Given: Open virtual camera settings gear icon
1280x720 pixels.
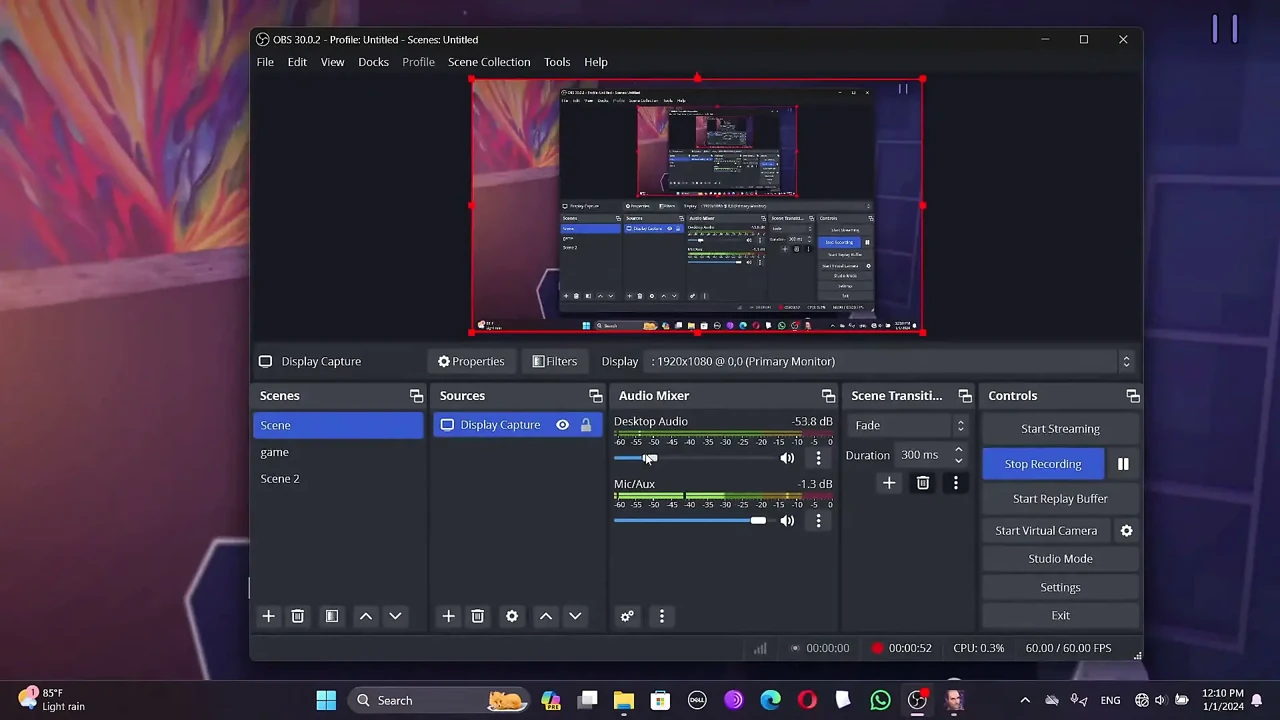Looking at the screenshot, I should 1126,531.
